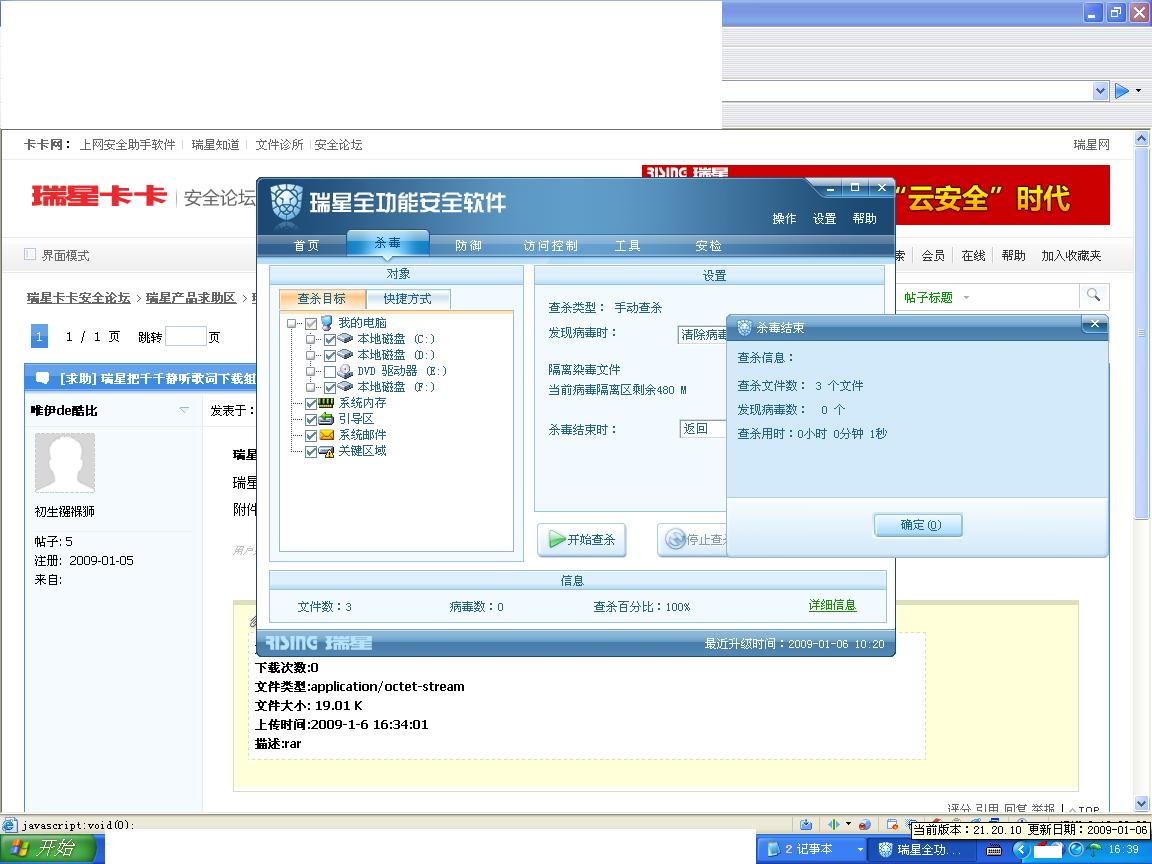Click the keyboard language bar icon in taskbar
This screenshot has height=864, width=1152.
pyautogui.click(x=993, y=850)
